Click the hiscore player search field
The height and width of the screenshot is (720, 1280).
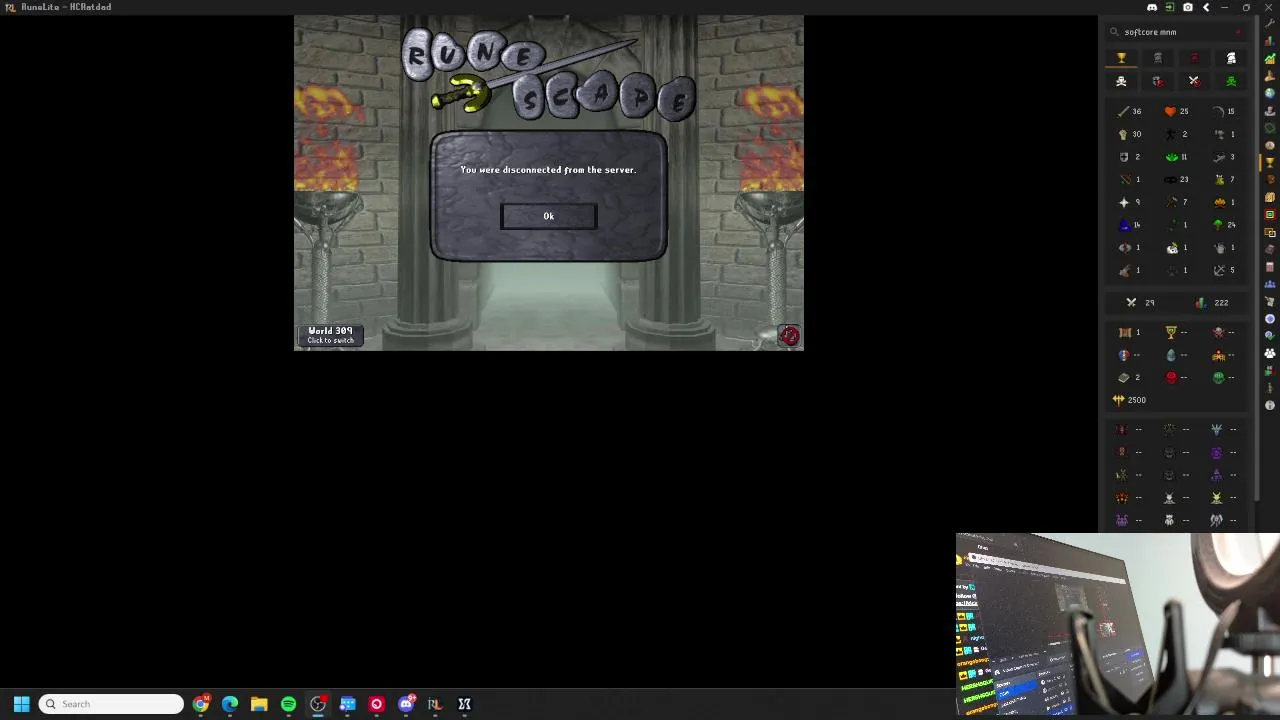[x=1175, y=32]
